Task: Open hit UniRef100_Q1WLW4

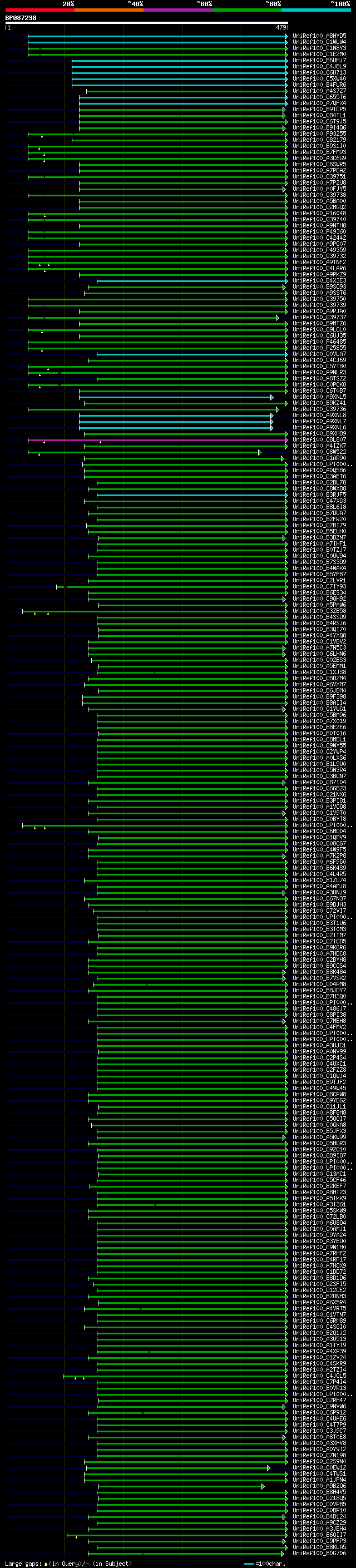Action: coord(319,42)
